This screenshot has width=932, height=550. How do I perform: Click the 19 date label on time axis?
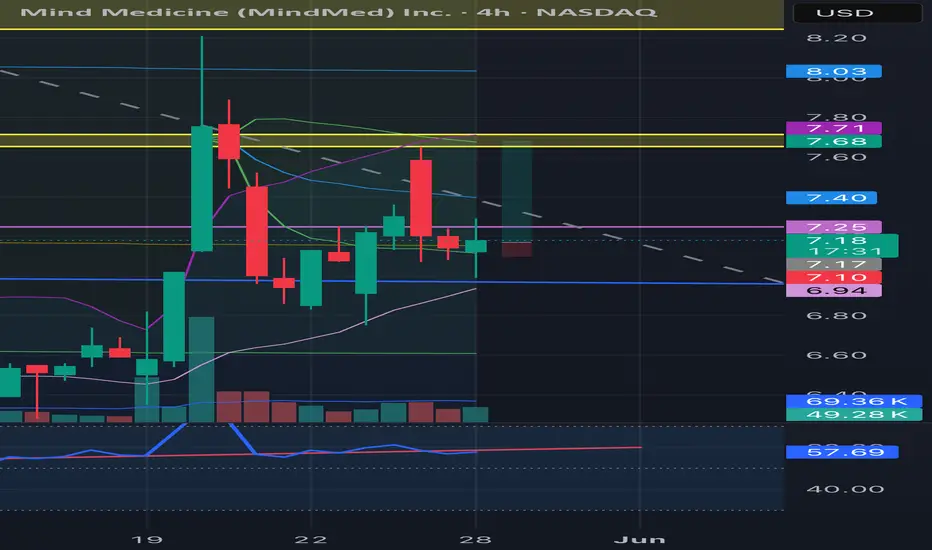point(146,539)
